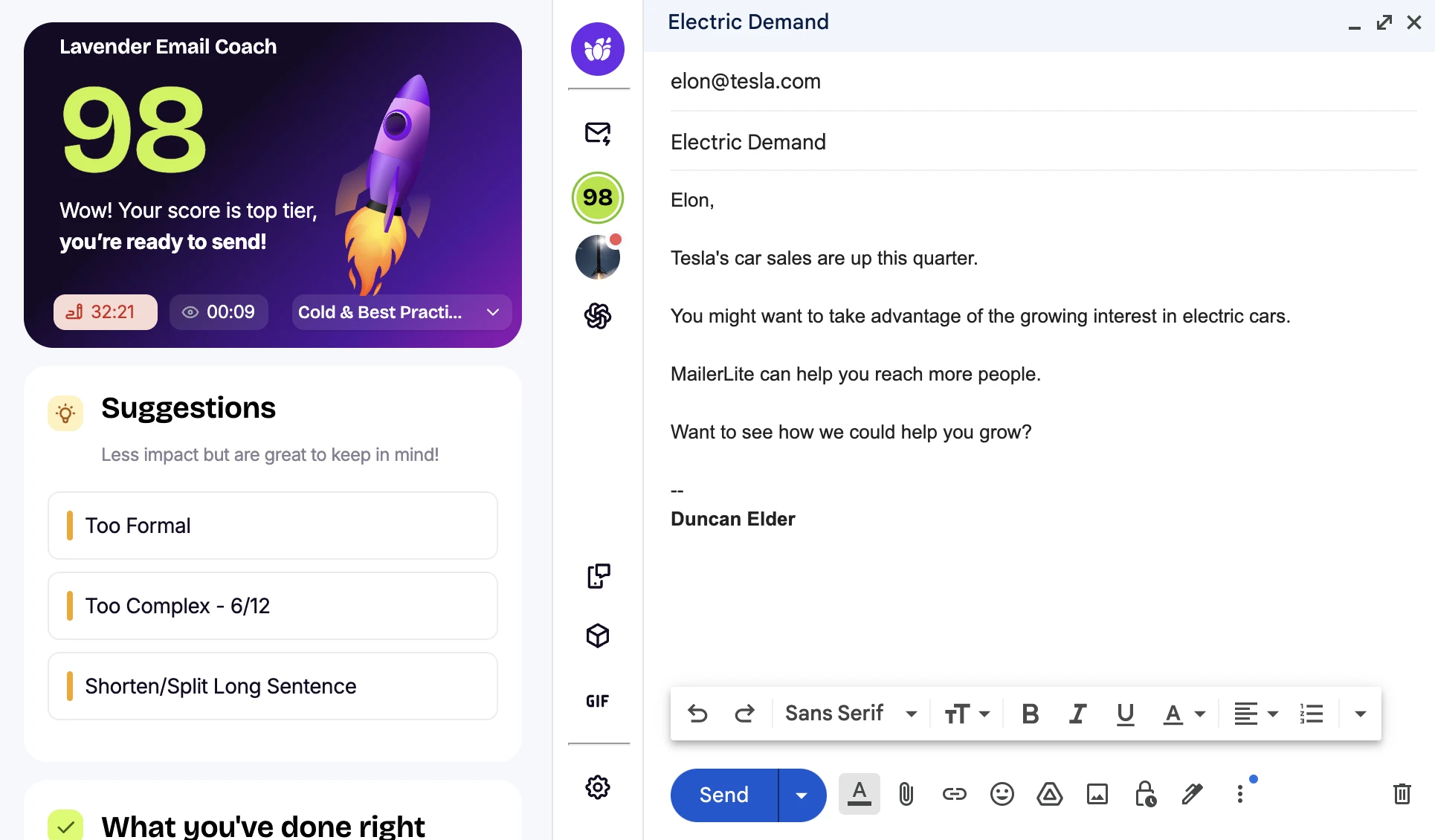Click the Electric Demand subject field

click(1043, 142)
